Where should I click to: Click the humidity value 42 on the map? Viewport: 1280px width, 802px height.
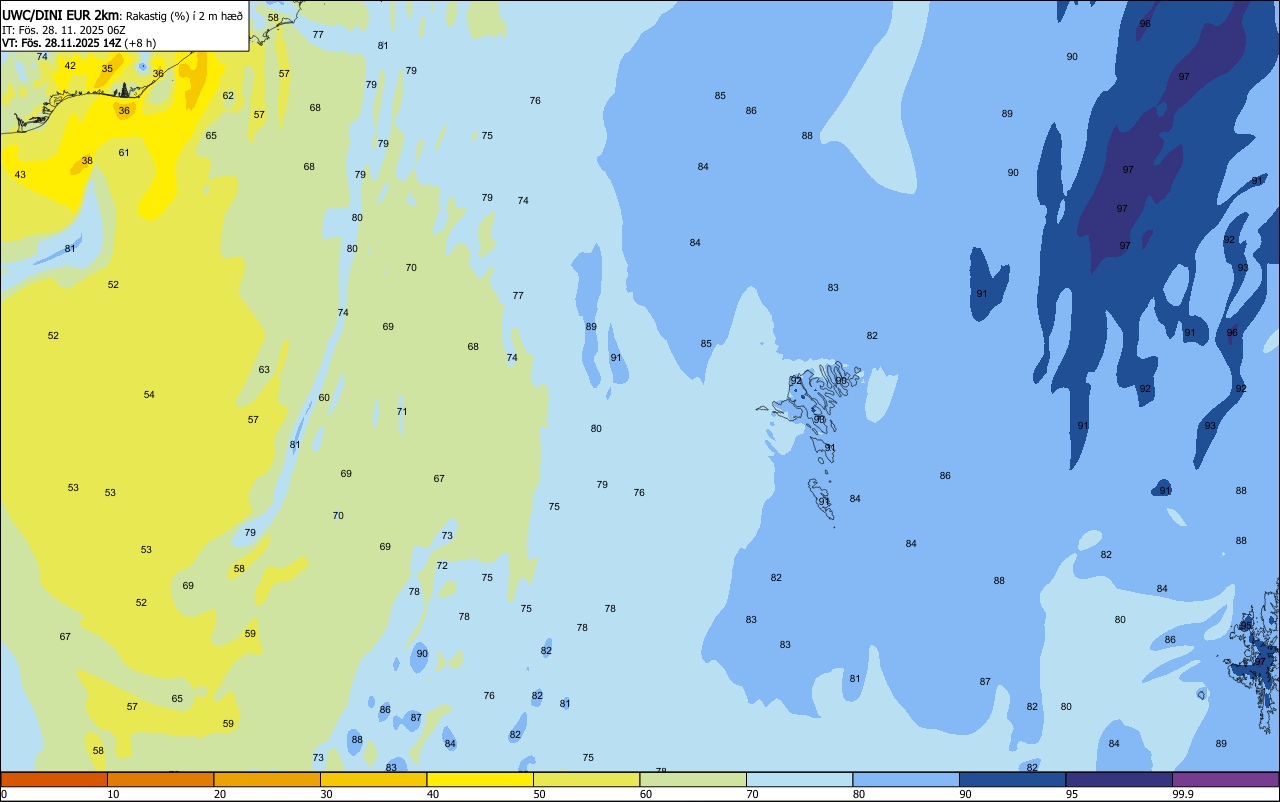(70, 66)
